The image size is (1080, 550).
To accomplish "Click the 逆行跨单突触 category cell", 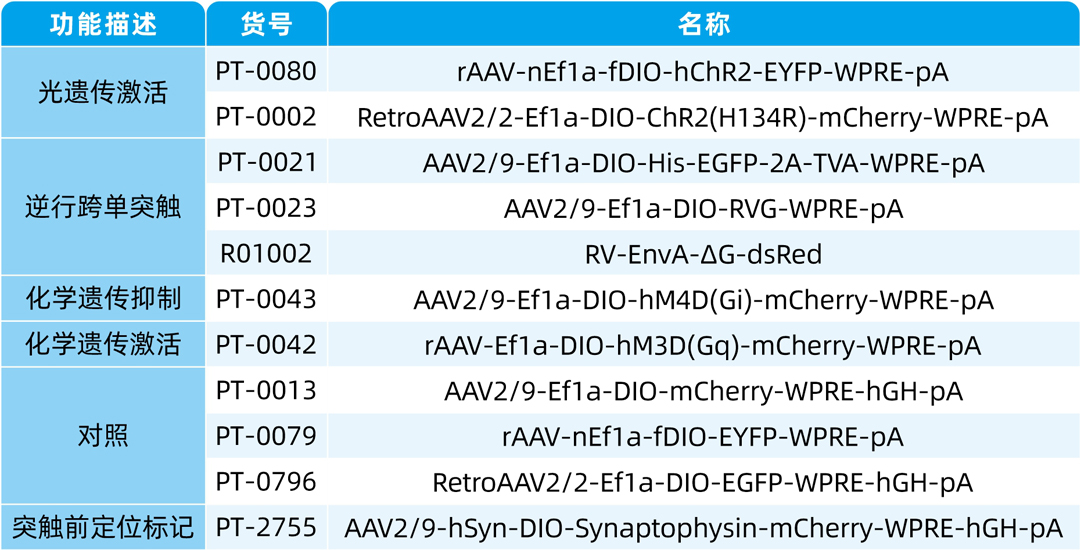I will click(103, 208).
